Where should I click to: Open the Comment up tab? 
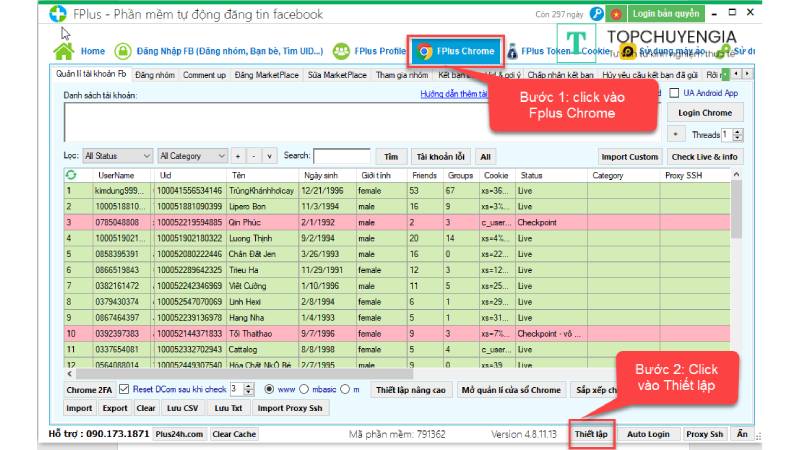click(x=204, y=75)
